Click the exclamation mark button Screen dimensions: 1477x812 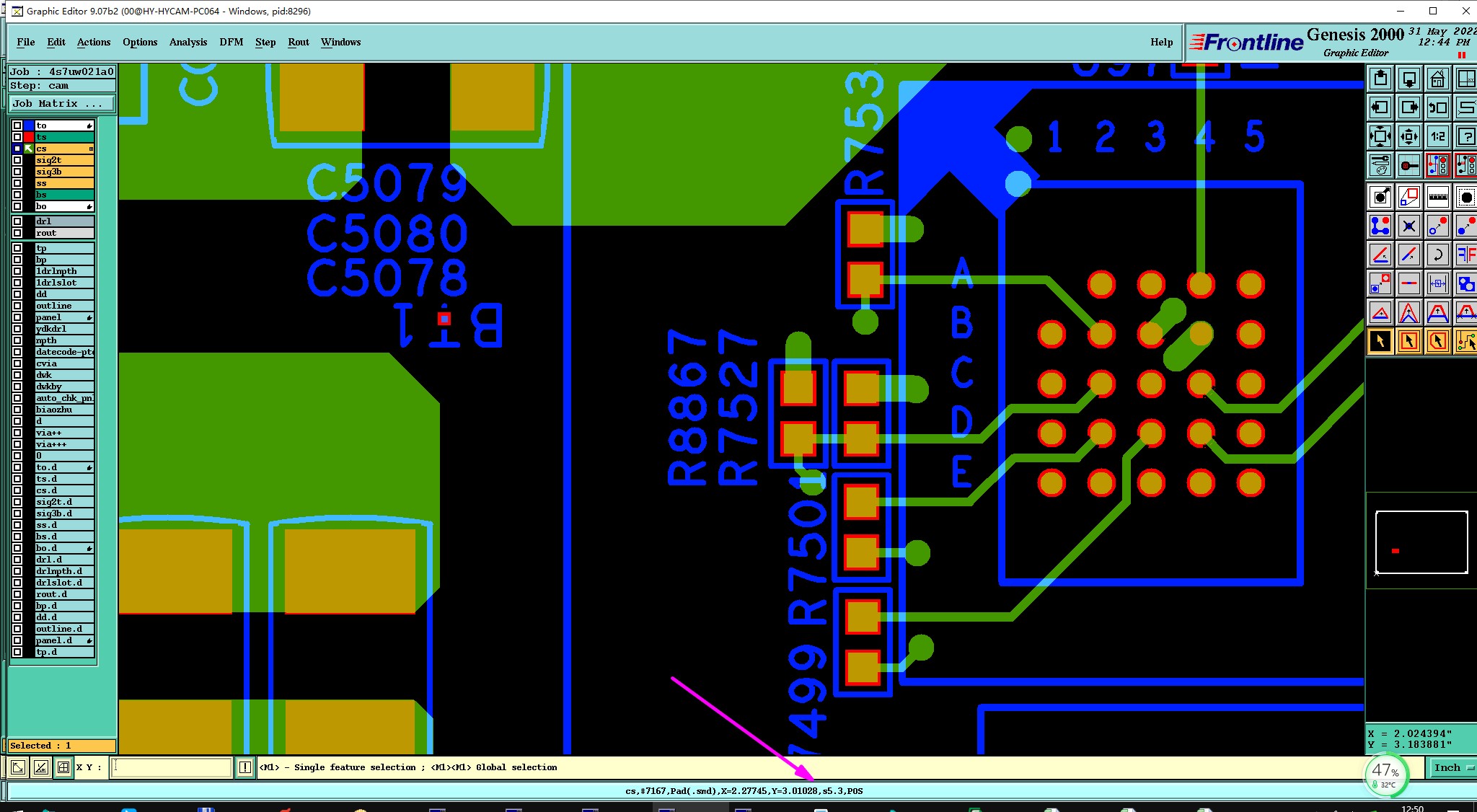tap(244, 767)
